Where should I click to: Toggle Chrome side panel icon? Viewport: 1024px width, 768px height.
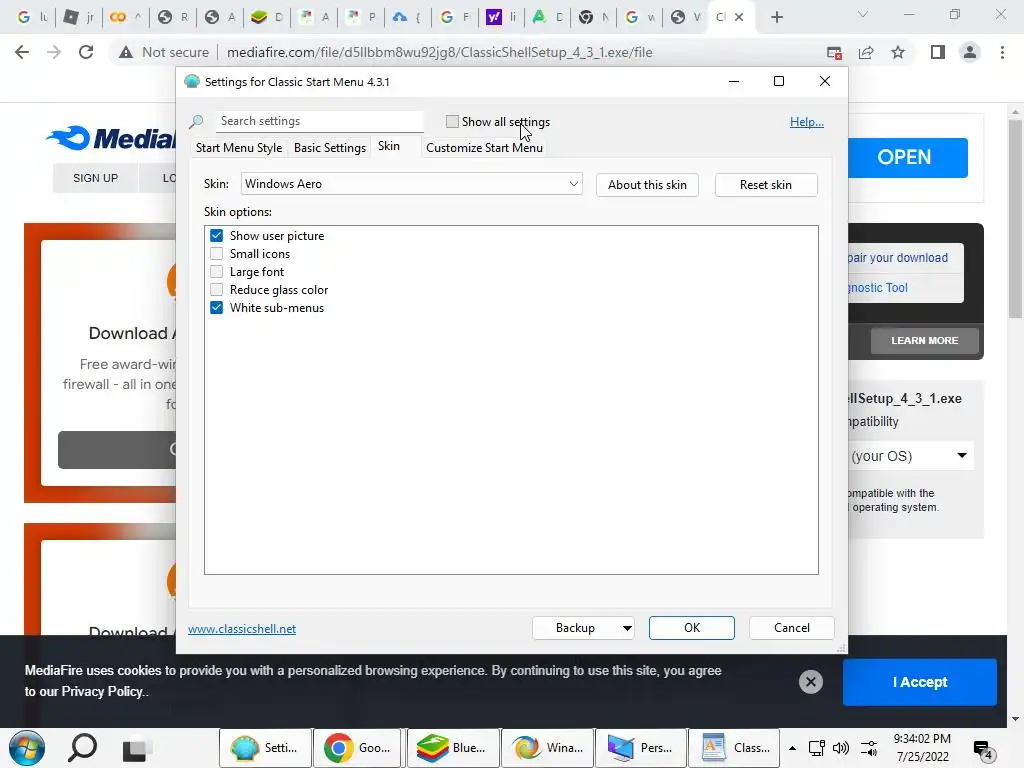point(938,52)
